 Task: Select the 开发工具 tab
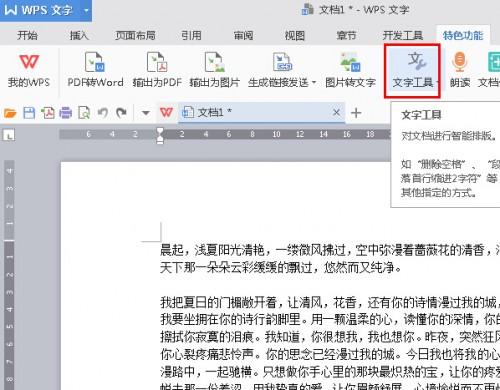pyautogui.click(x=403, y=35)
